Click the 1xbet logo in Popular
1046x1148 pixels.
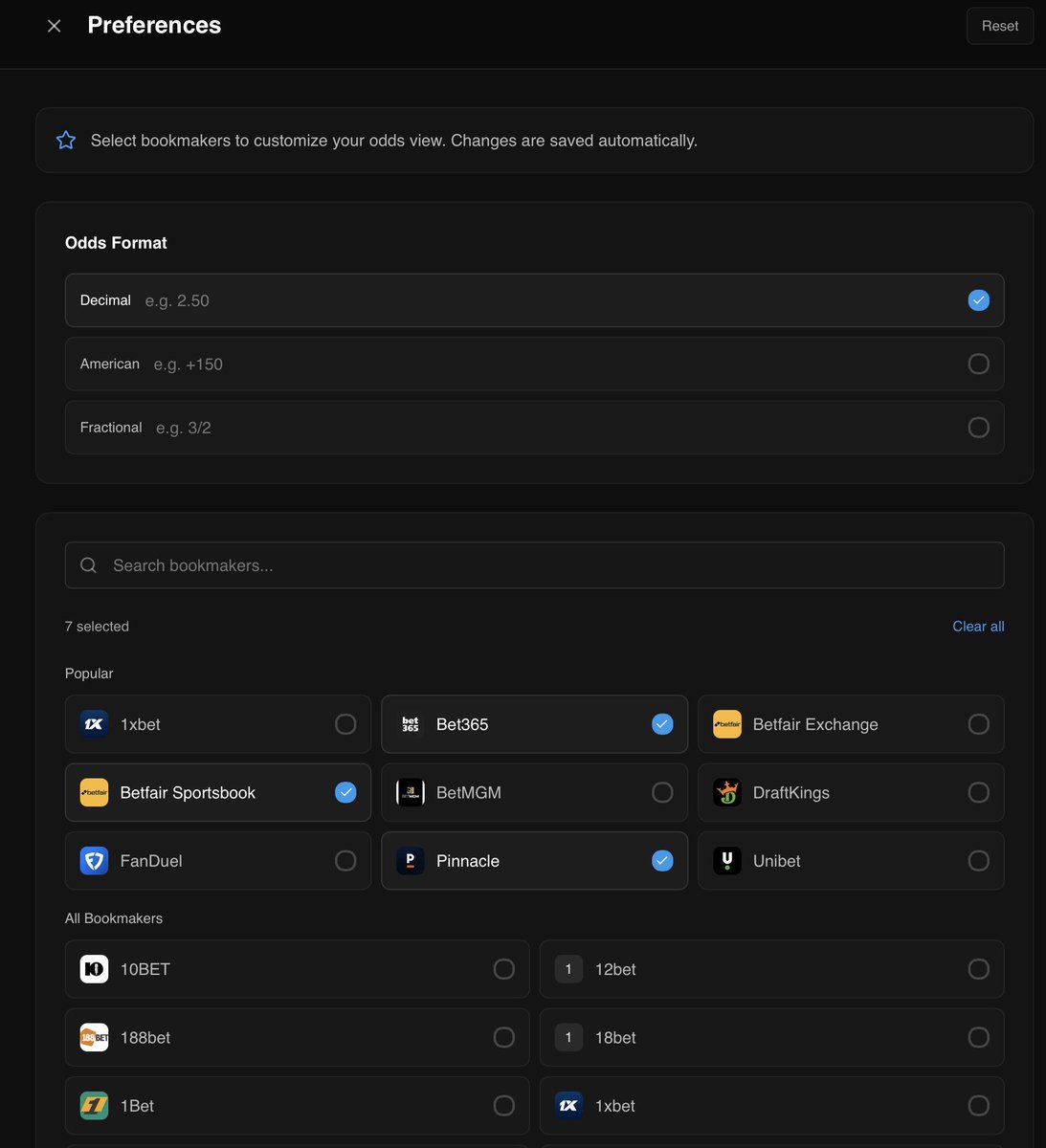[94, 724]
